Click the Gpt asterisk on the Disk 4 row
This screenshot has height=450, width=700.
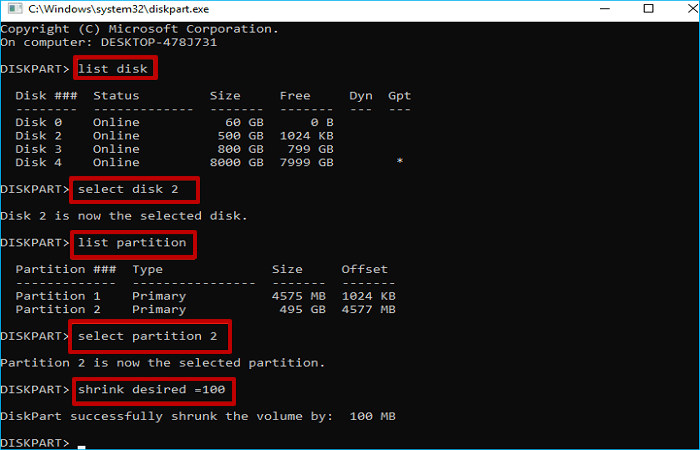(400, 161)
